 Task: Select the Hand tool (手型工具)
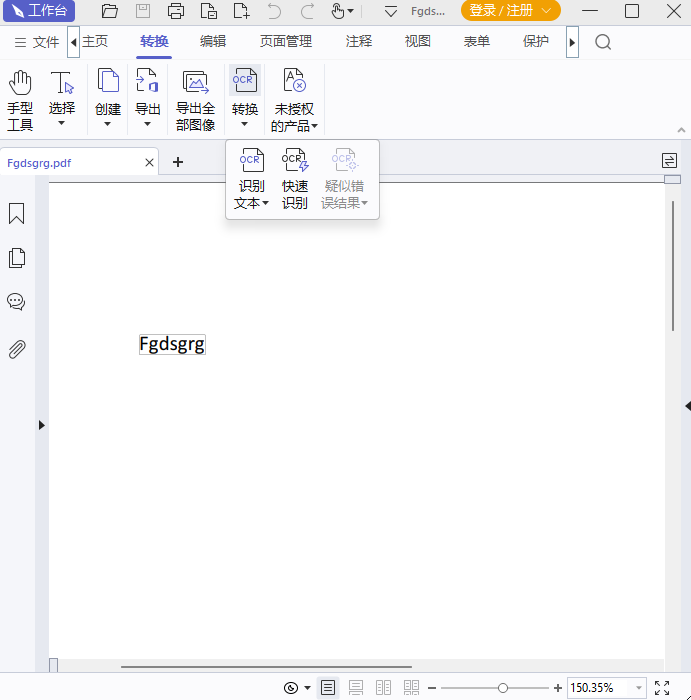pyautogui.click(x=20, y=100)
